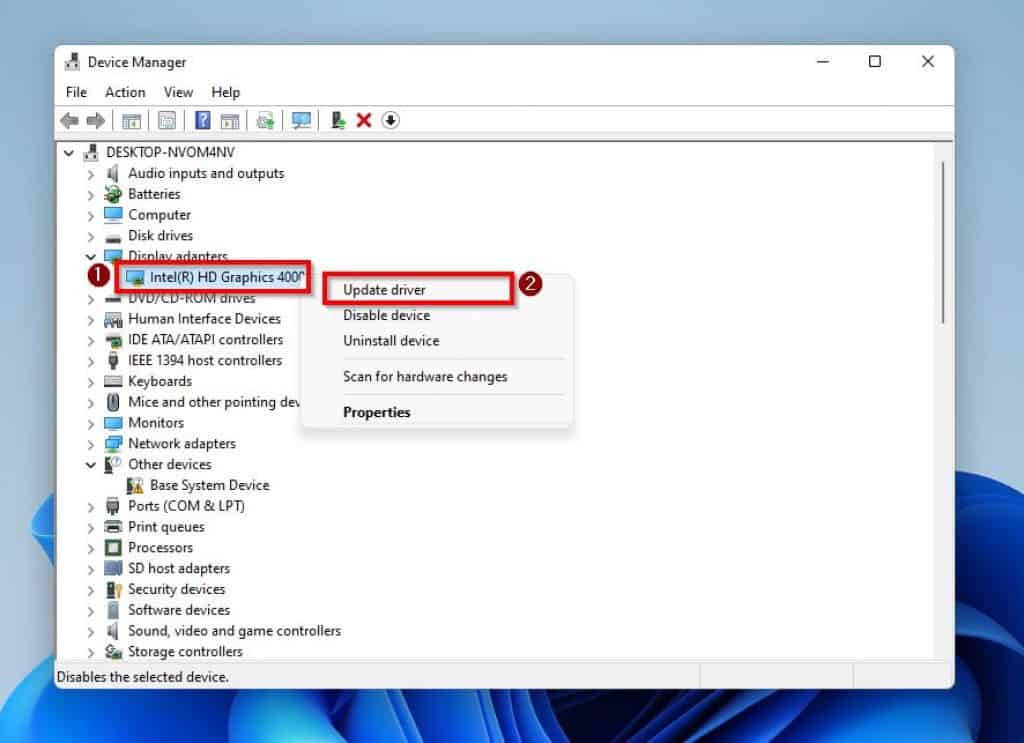The width and height of the screenshot is (1024, 743).
Task: Click the Human Interface Devices icon
Action: pos(113,319)
